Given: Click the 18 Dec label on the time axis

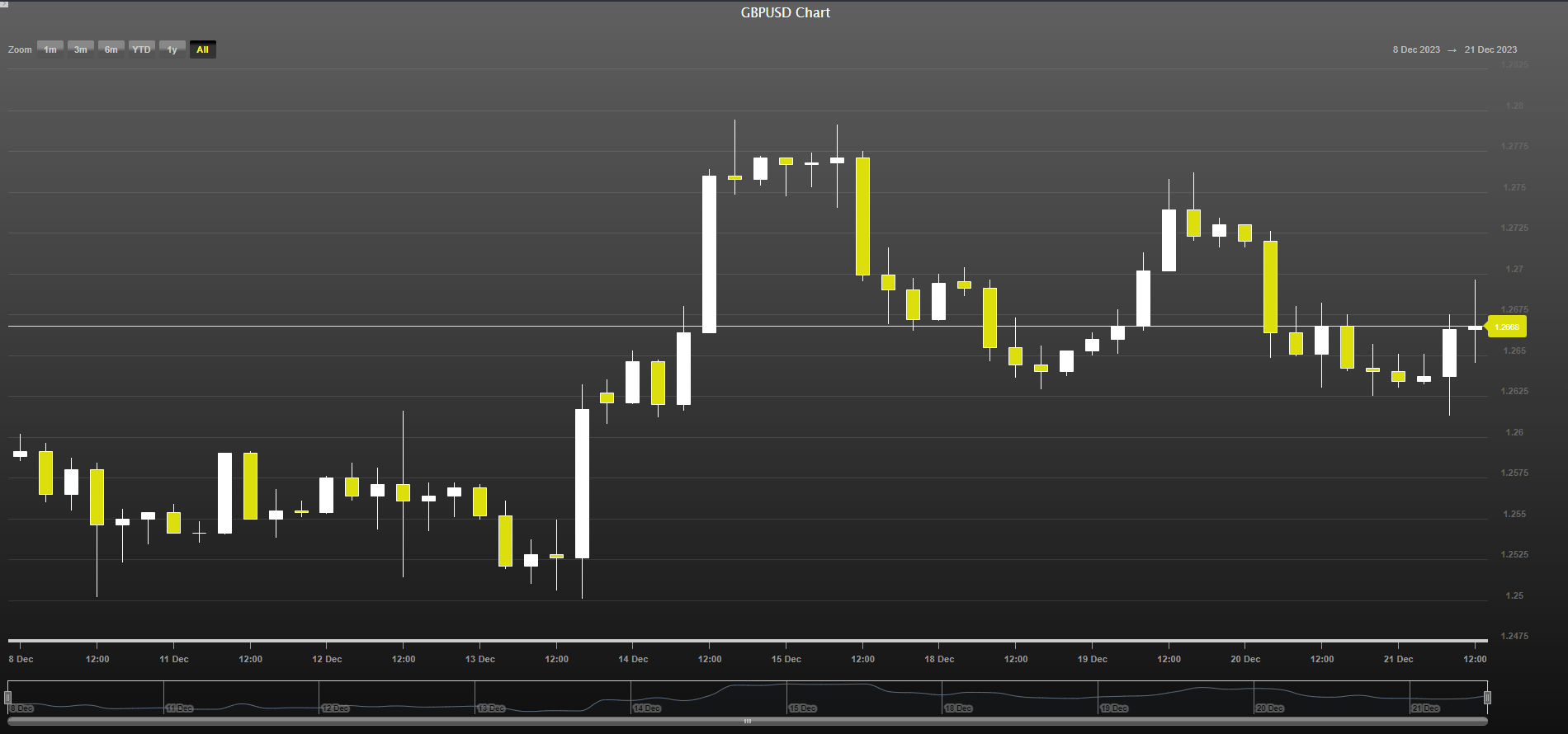Looking at the screenshot, I should tap(939, 659).
